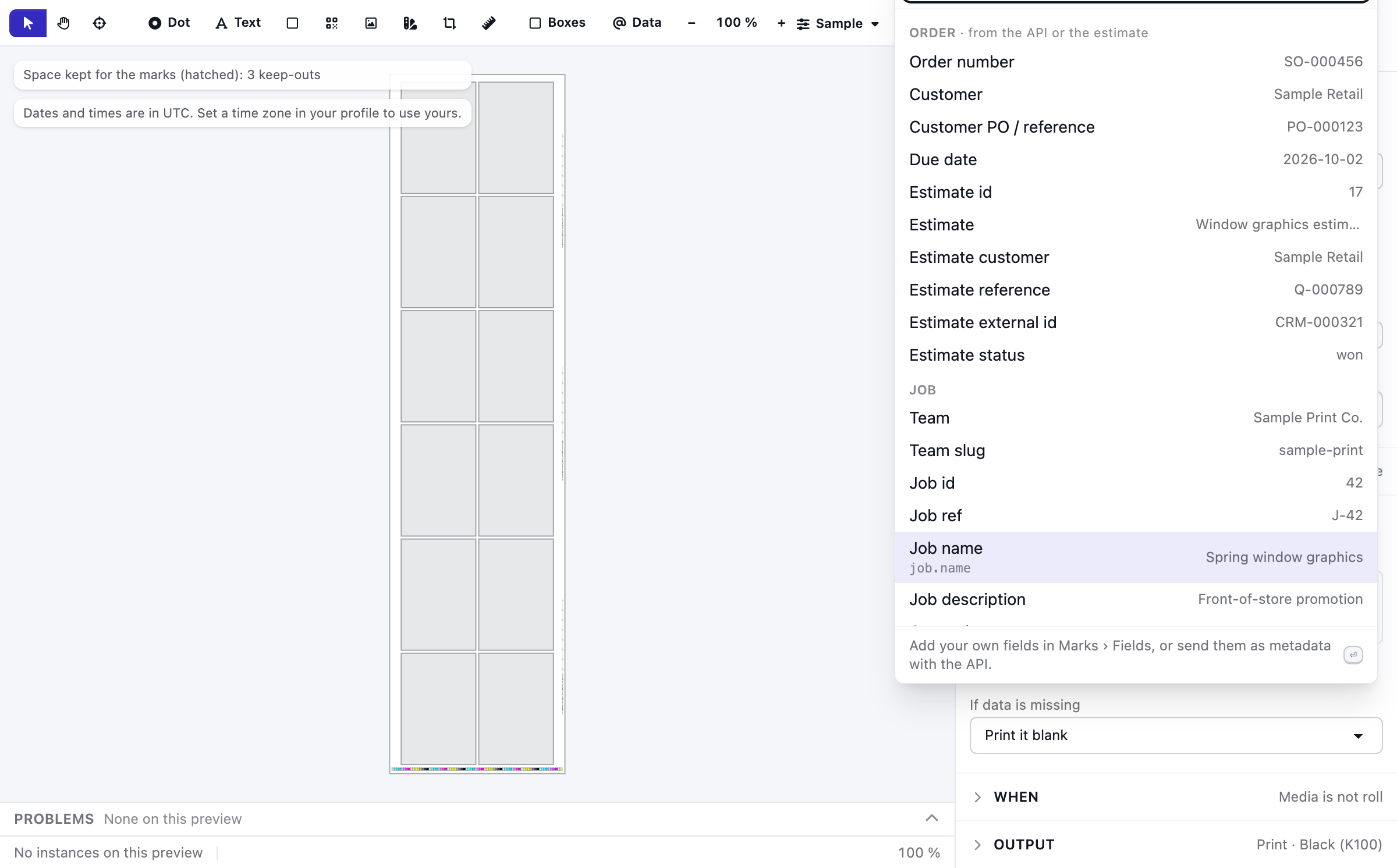Select the crosshair target tool
Screen dimensions: 1397x868
[x=100, y=23]
